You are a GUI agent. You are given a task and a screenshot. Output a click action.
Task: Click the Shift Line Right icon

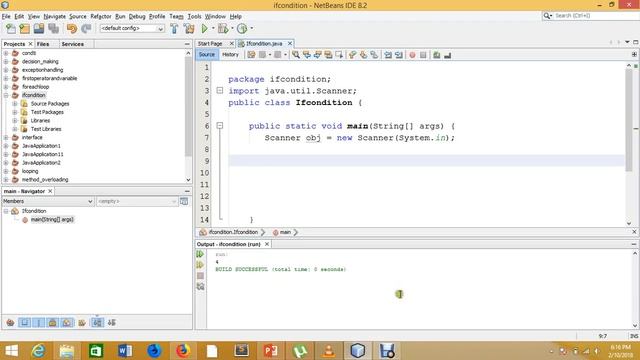pyautogui.click(x=399, y=55)
